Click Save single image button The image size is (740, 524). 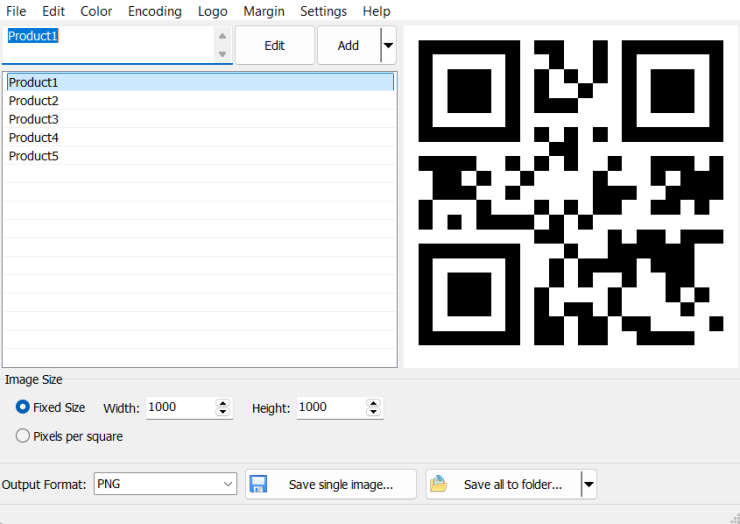[331, 484]
